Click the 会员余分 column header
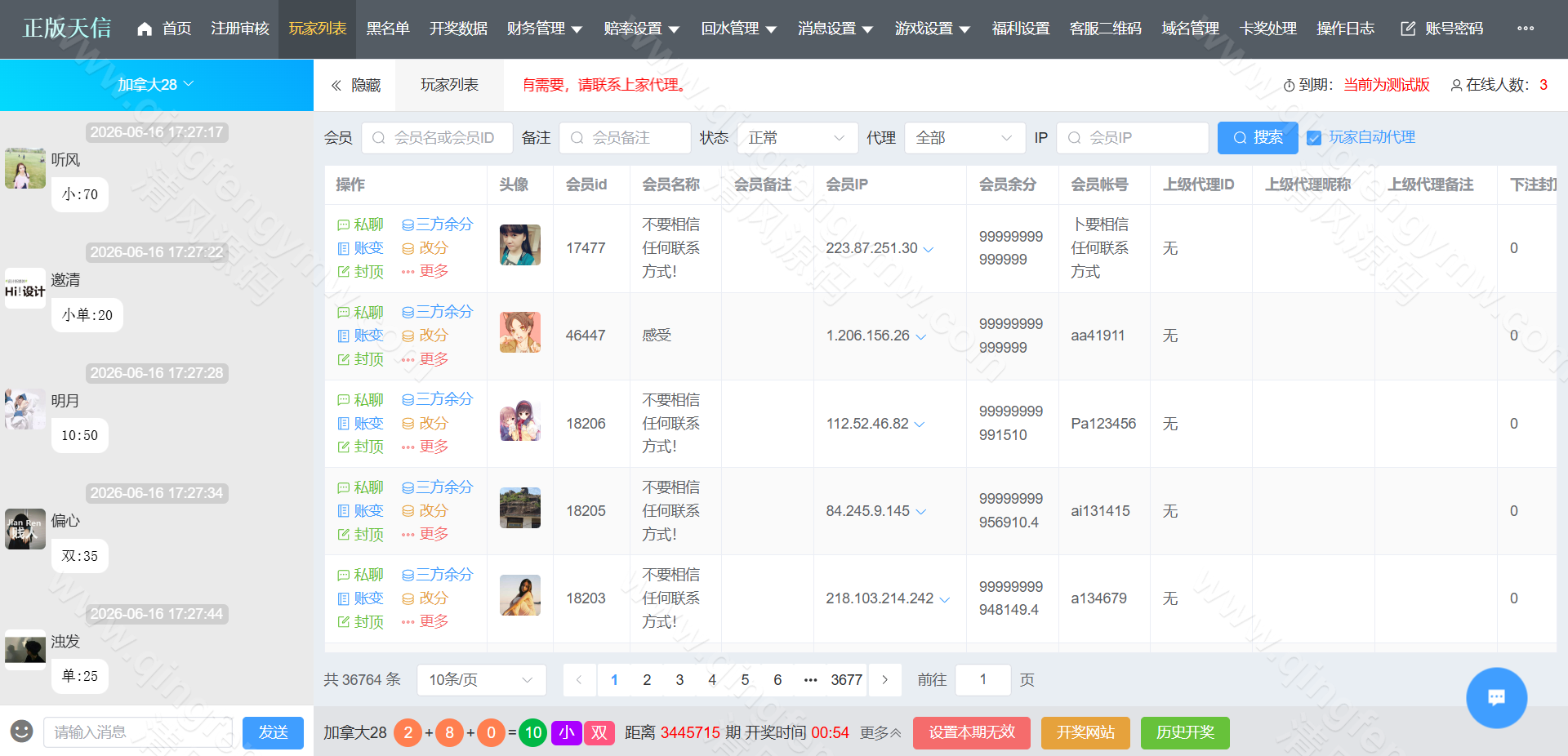The image size is (1568, 756). [1008, 185]
